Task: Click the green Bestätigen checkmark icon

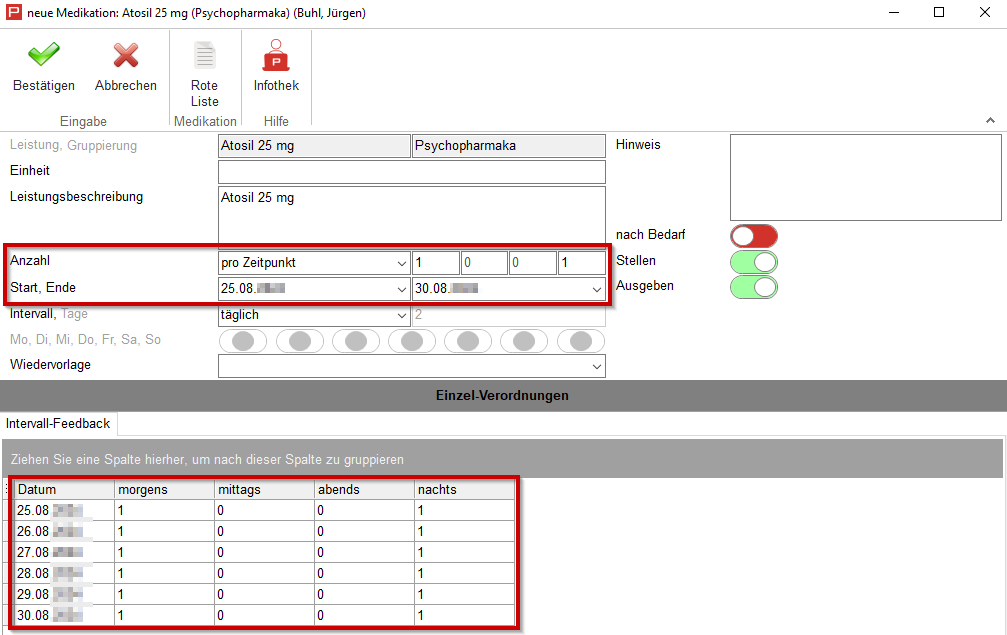Action: tap(43, 56)
